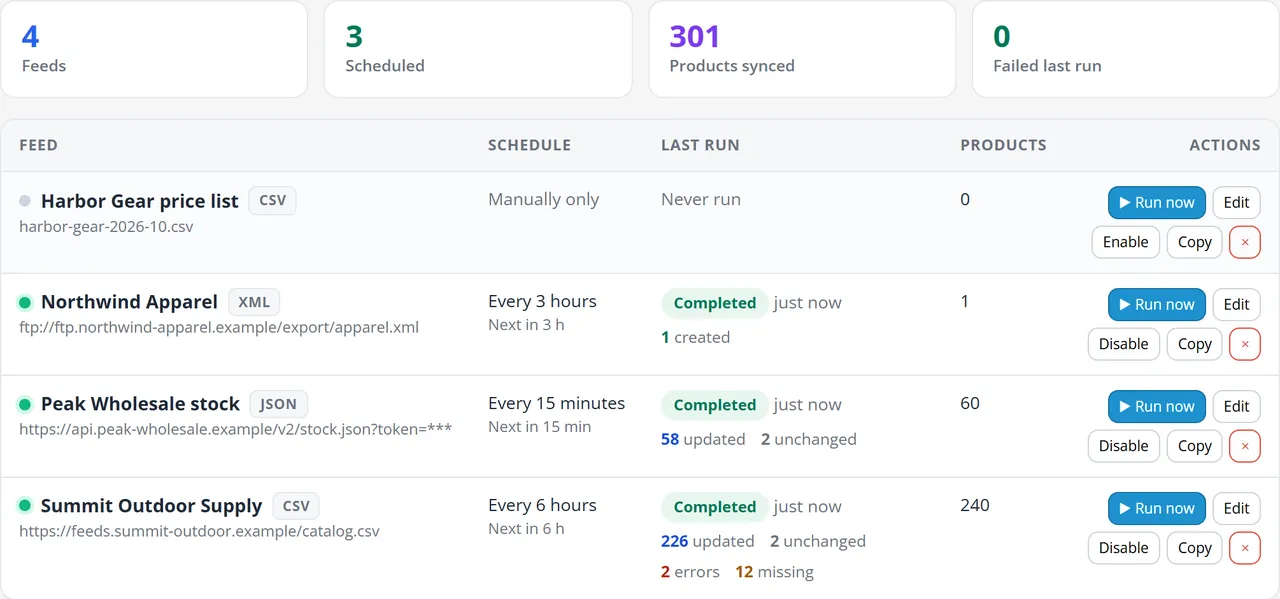Click the XML badge beside Northwind Apparel
The height and width of the screenshot is (599, 1280).
tap(254, 302)
